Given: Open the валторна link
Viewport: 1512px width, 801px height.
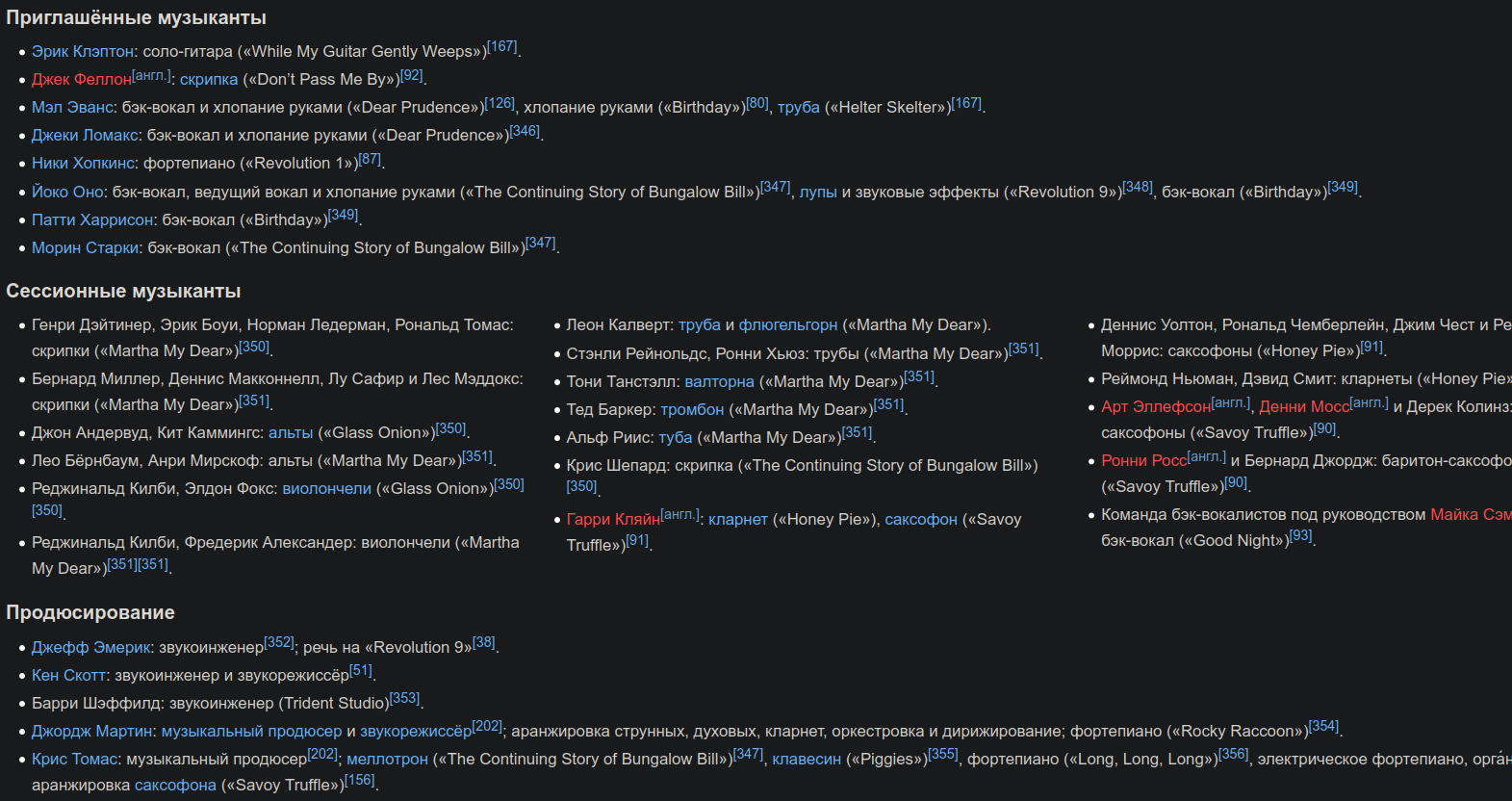Looking at the screenshot, I should click(x=720, y=382).
